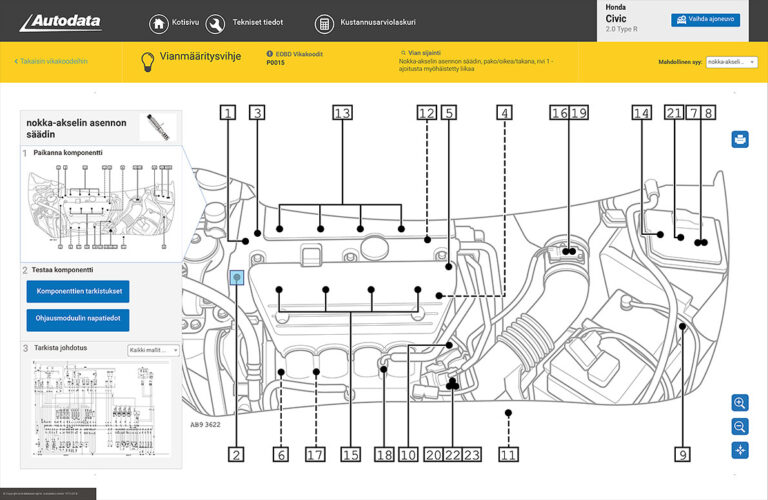Screen dimensions: 768x500
Task: Print the diagram with printer icon
Action: [x=740, y=139]
